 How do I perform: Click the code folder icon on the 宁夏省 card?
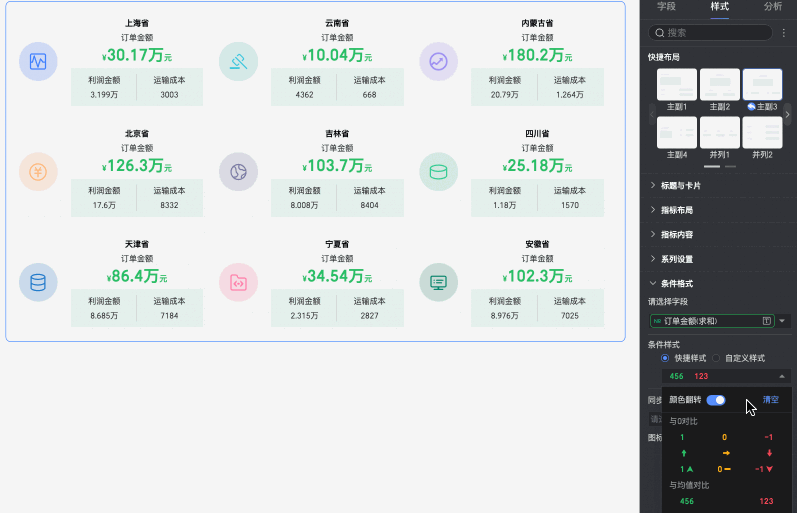click(x=238, y=282)
